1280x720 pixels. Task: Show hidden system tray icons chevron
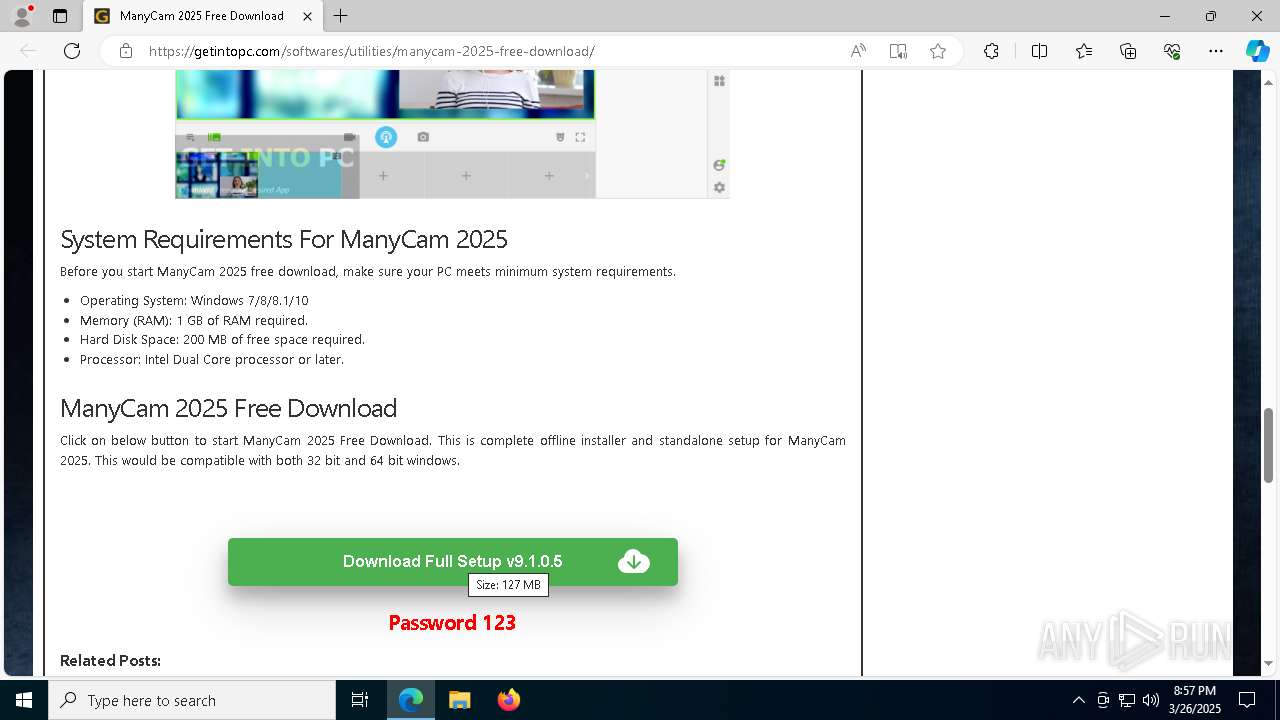tap(1078, 700)
